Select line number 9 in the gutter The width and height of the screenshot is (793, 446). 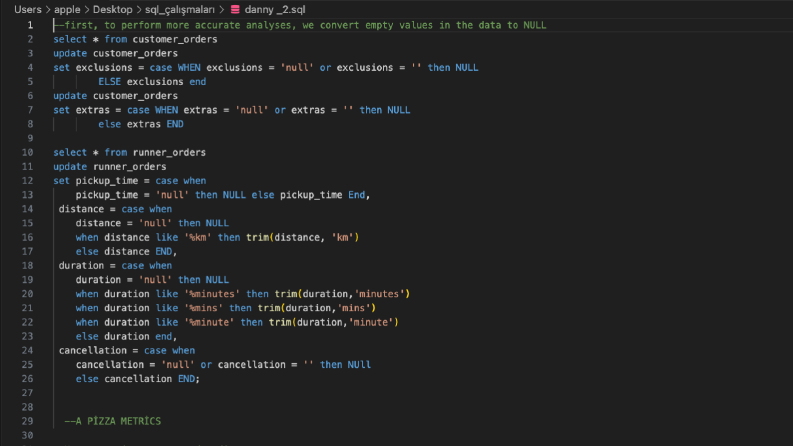[x=30, y=138]
